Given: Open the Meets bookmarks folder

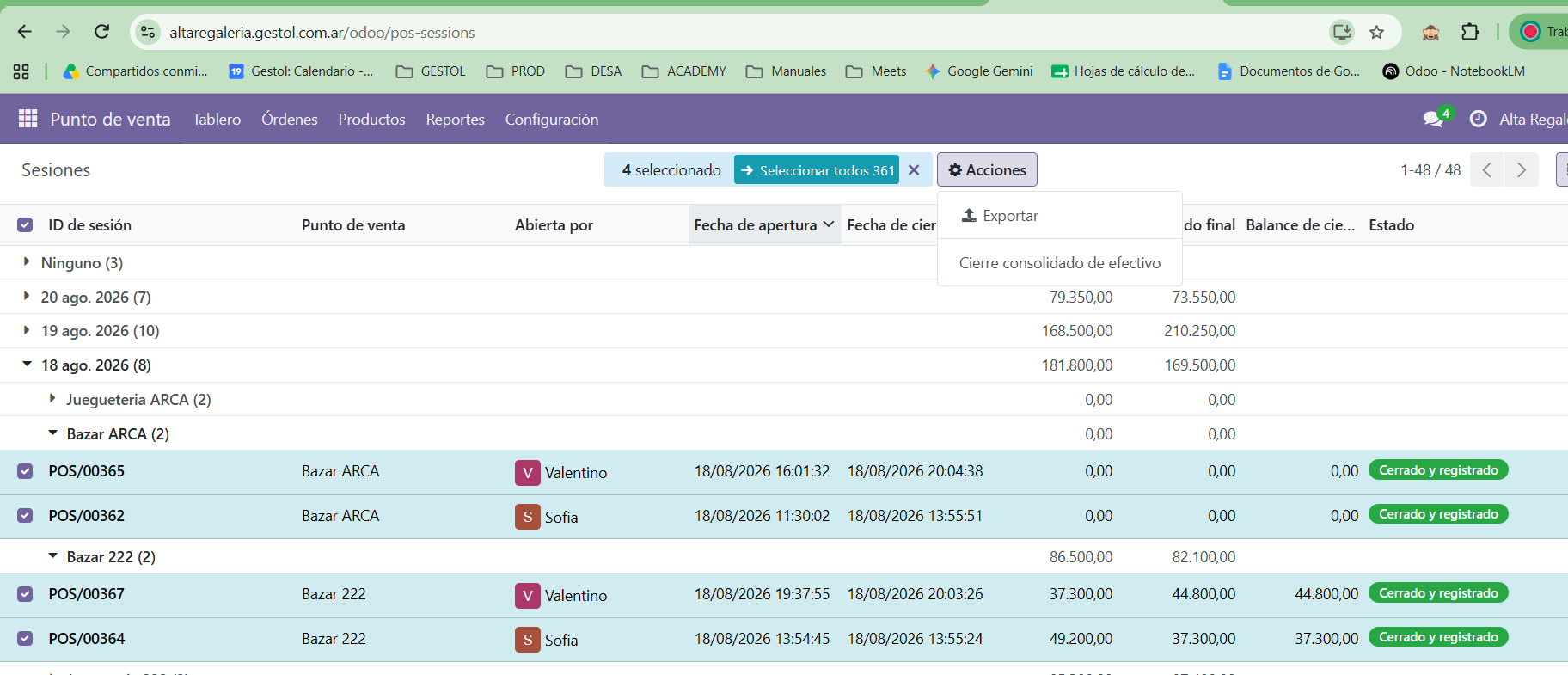Looking at the screenshot, I should (876, 71).
